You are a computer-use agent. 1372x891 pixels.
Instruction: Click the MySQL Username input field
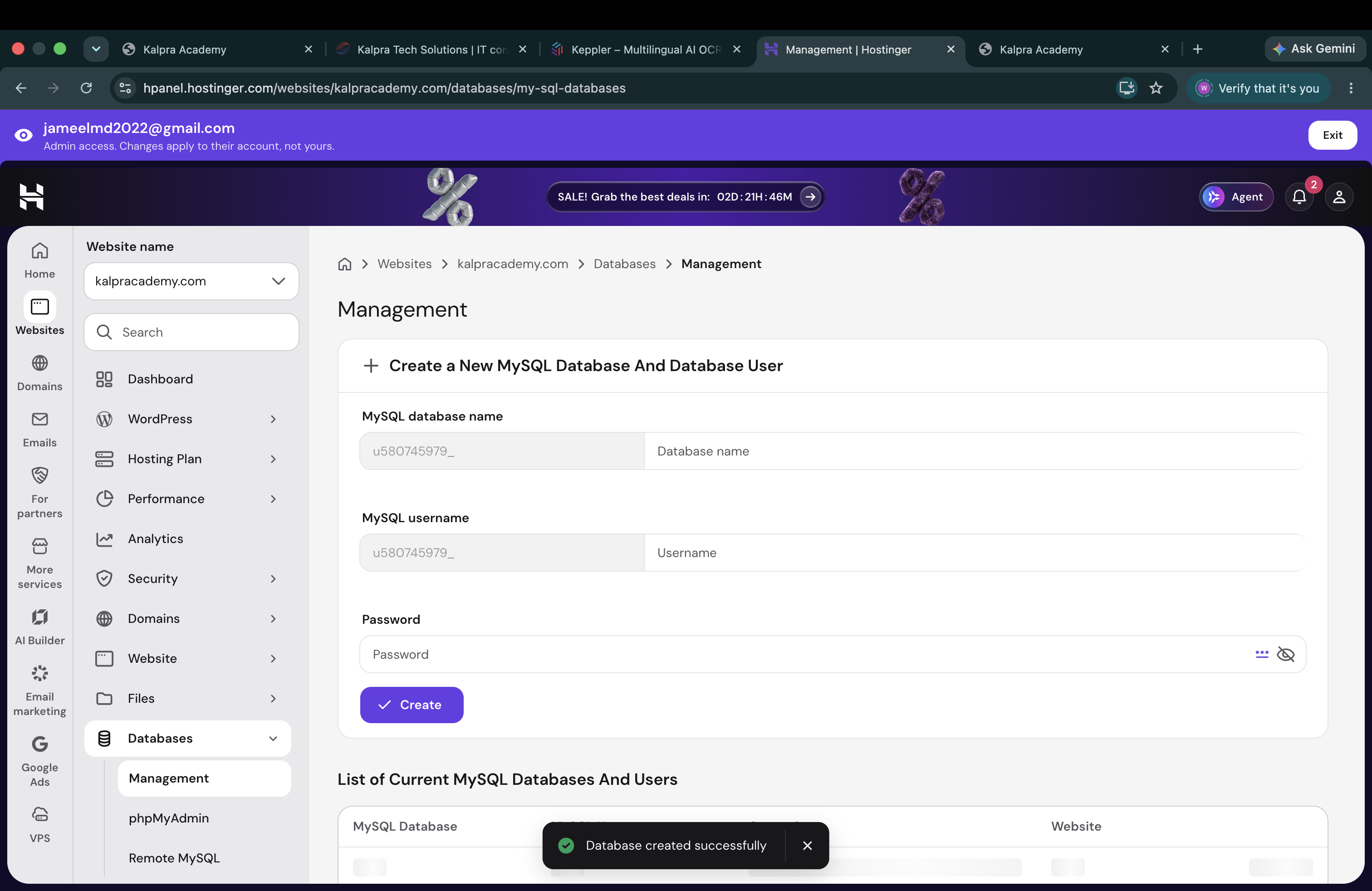point(974,553)
